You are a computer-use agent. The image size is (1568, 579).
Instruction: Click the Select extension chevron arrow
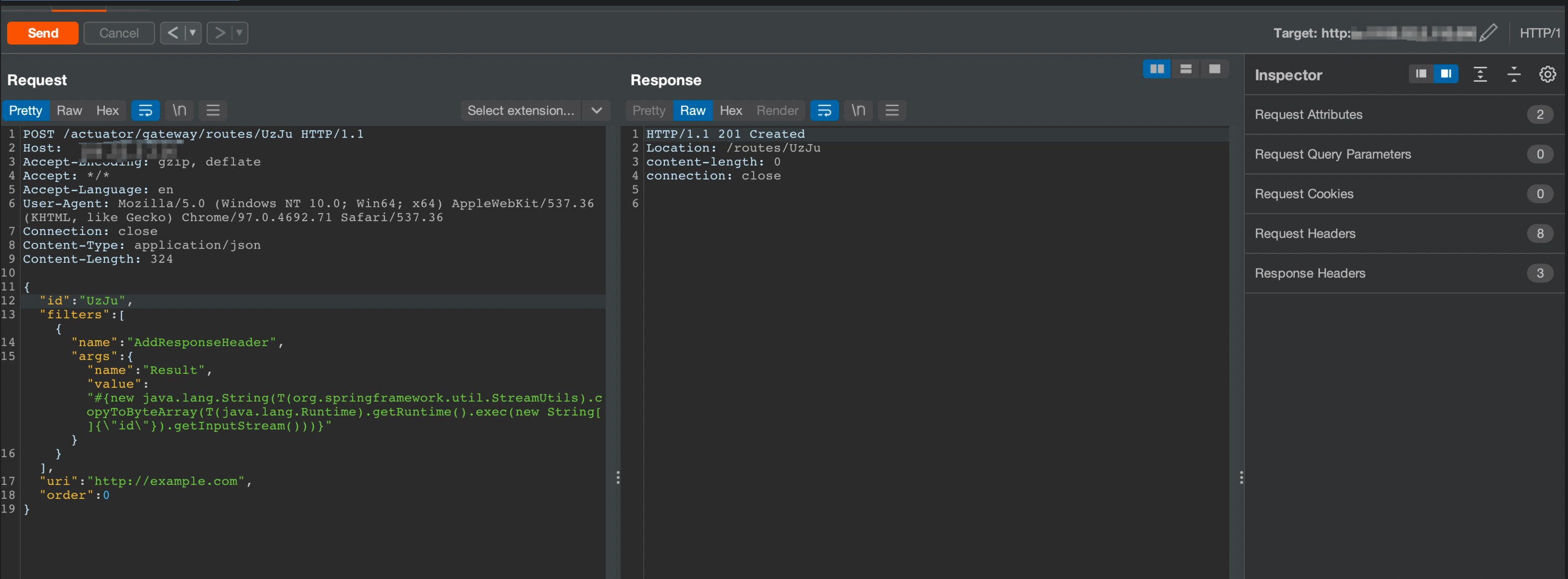596,110
